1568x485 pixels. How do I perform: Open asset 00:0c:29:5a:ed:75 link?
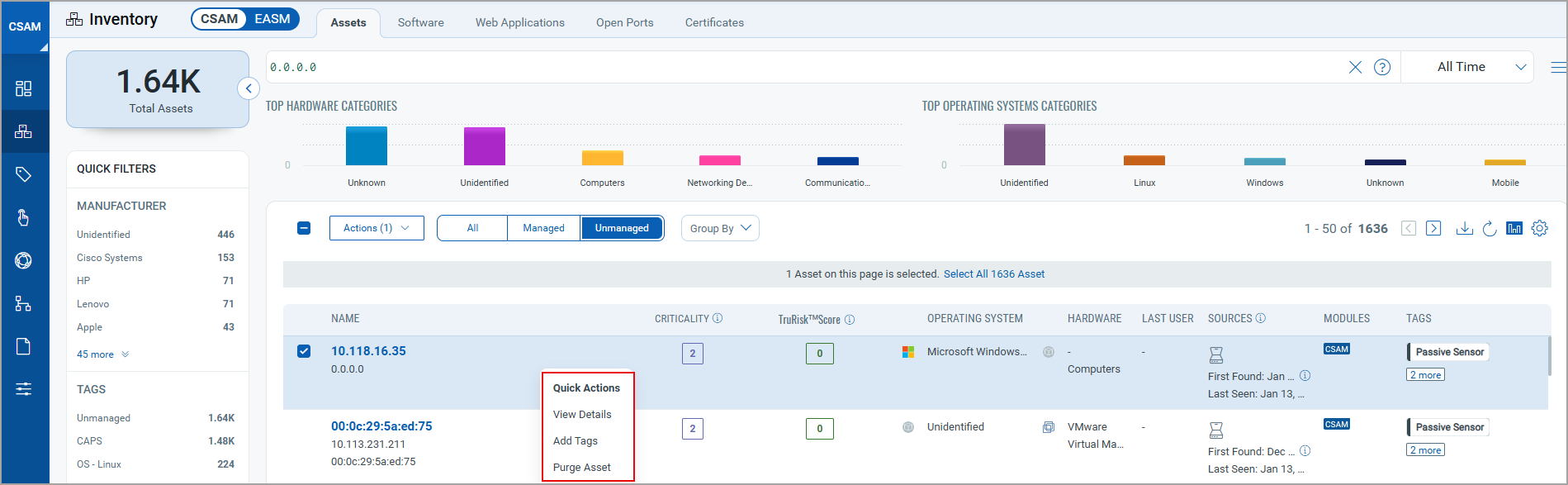pyautogui.click(x=381, y=426)
